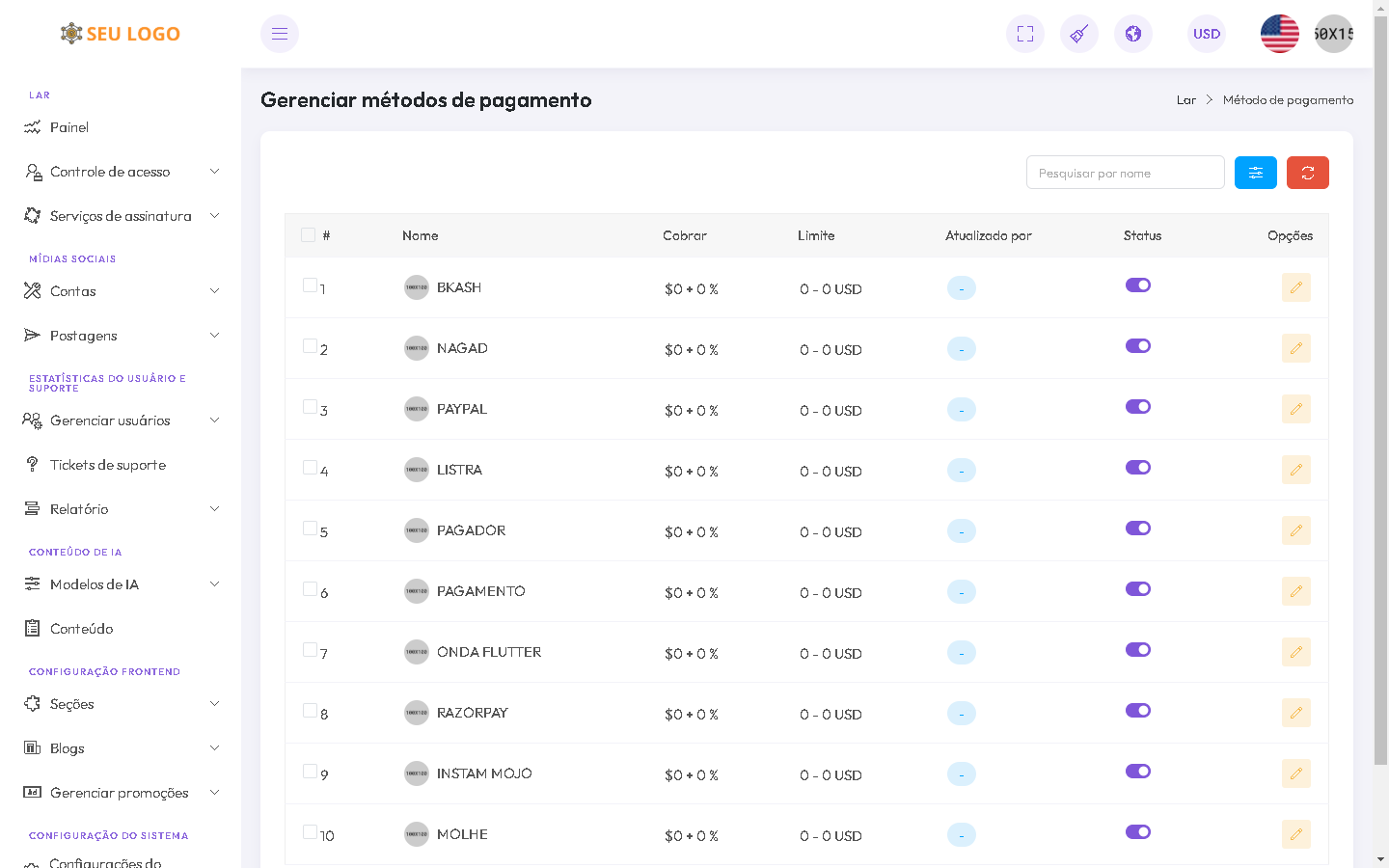Image resolution: width=1389 pixels, height=868 pixels.
Task: Disable the BKASH status toggle
Action: click(1138, 285)
